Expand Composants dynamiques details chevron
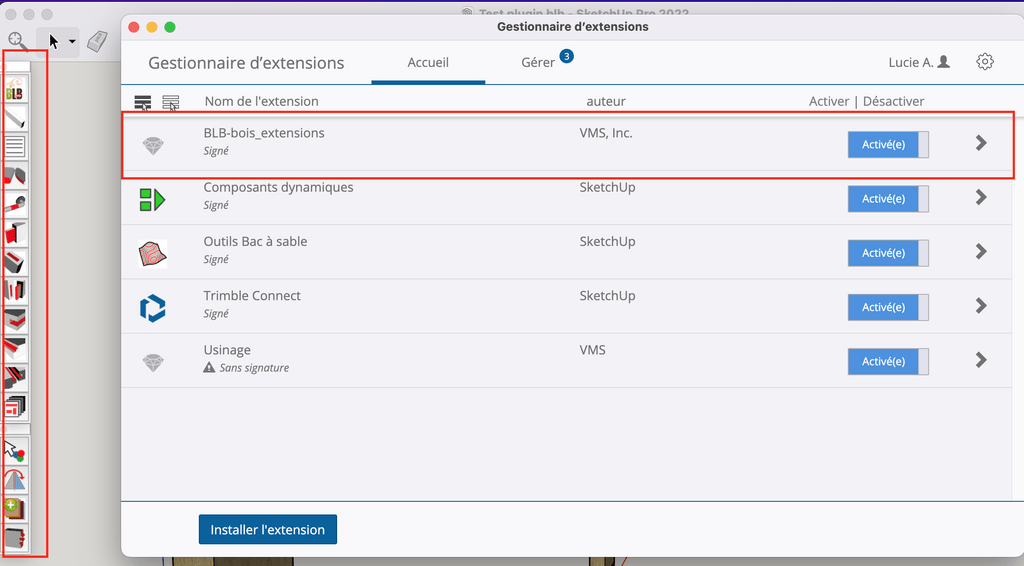Image resolution: width=1024 pixels, height=566 pixels. pyautogui.click(x=981, y=197)
